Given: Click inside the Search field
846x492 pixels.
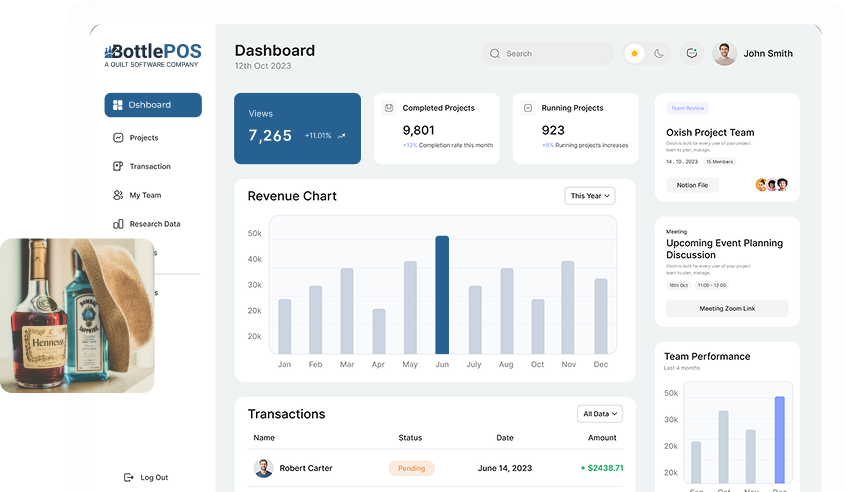Looking at the screenshot, I should (548, 54).
